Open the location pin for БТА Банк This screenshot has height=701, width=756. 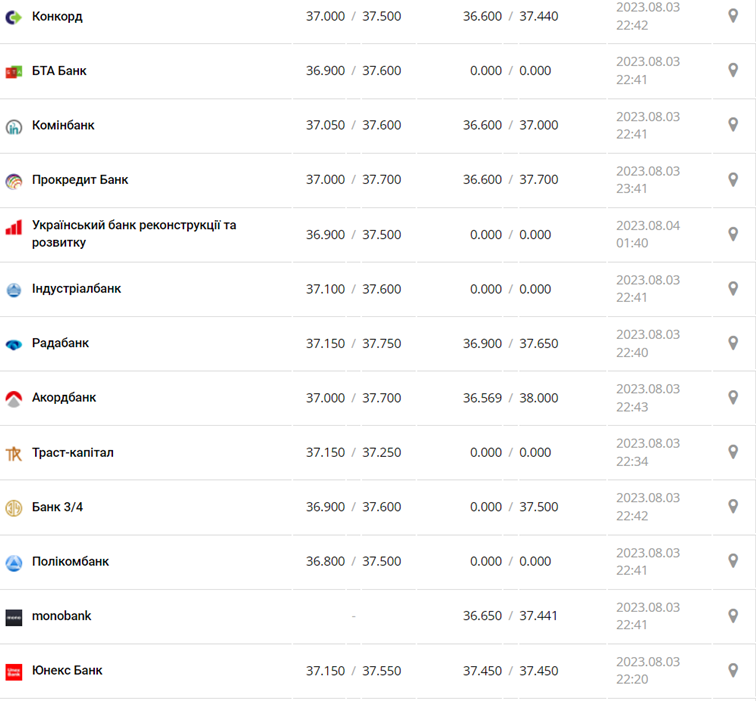pyautogui.click(x=733, y=70)
